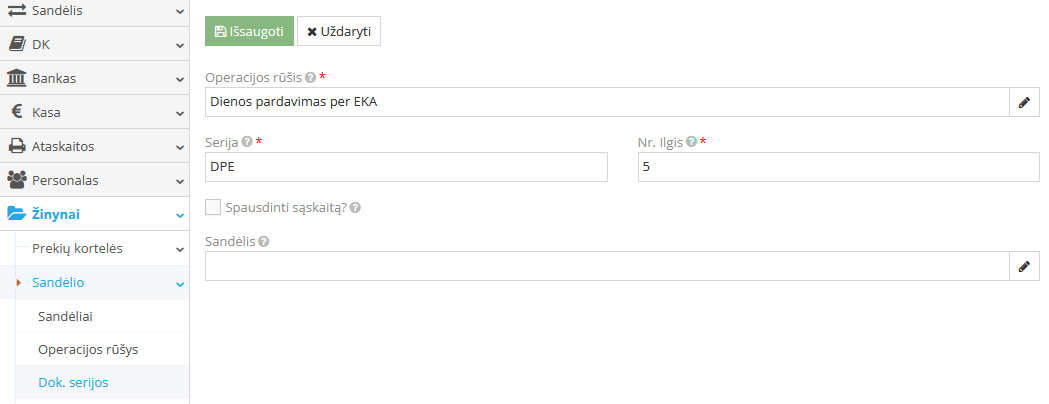Expand the Prekių kortelės submenu chevron
This screenshot has width=1049, height=404.
pos(179,249)
